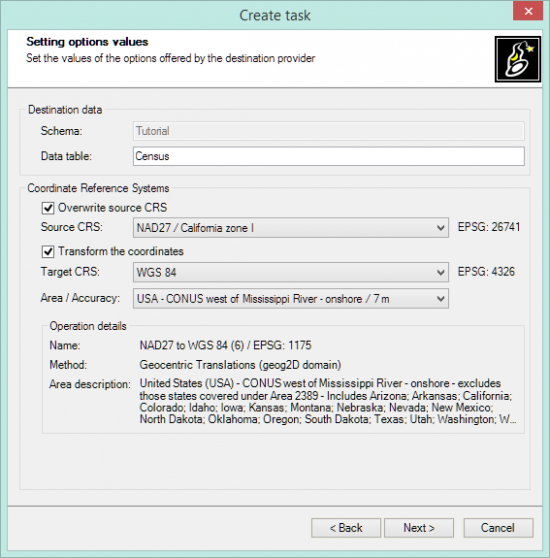Go to the Back step
550x558 pixels.
pos(346,528)
